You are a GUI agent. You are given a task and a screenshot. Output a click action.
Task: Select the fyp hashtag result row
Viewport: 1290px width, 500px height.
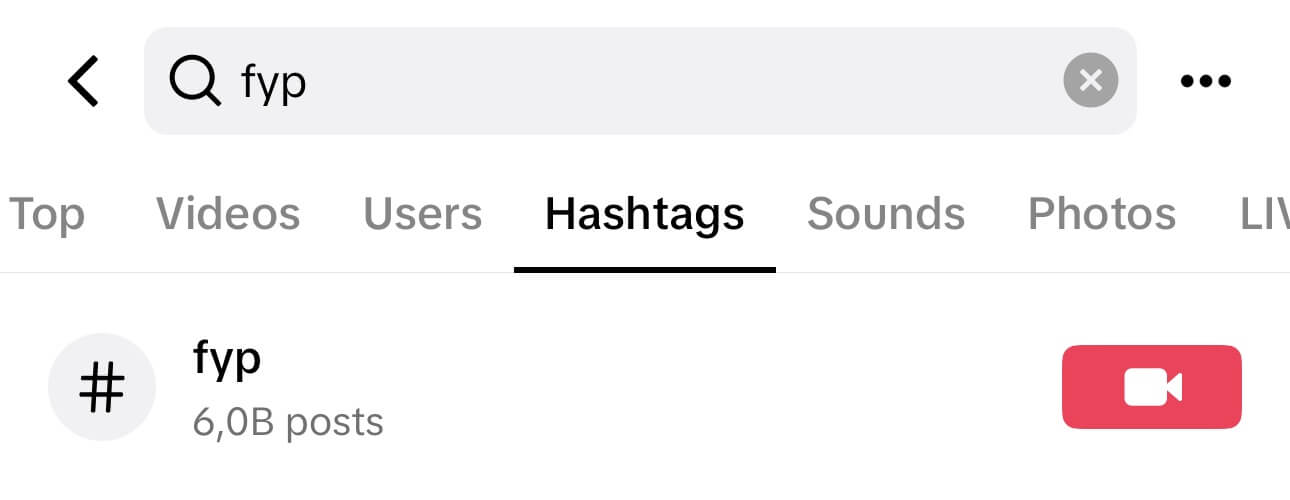tap(645, 387)
